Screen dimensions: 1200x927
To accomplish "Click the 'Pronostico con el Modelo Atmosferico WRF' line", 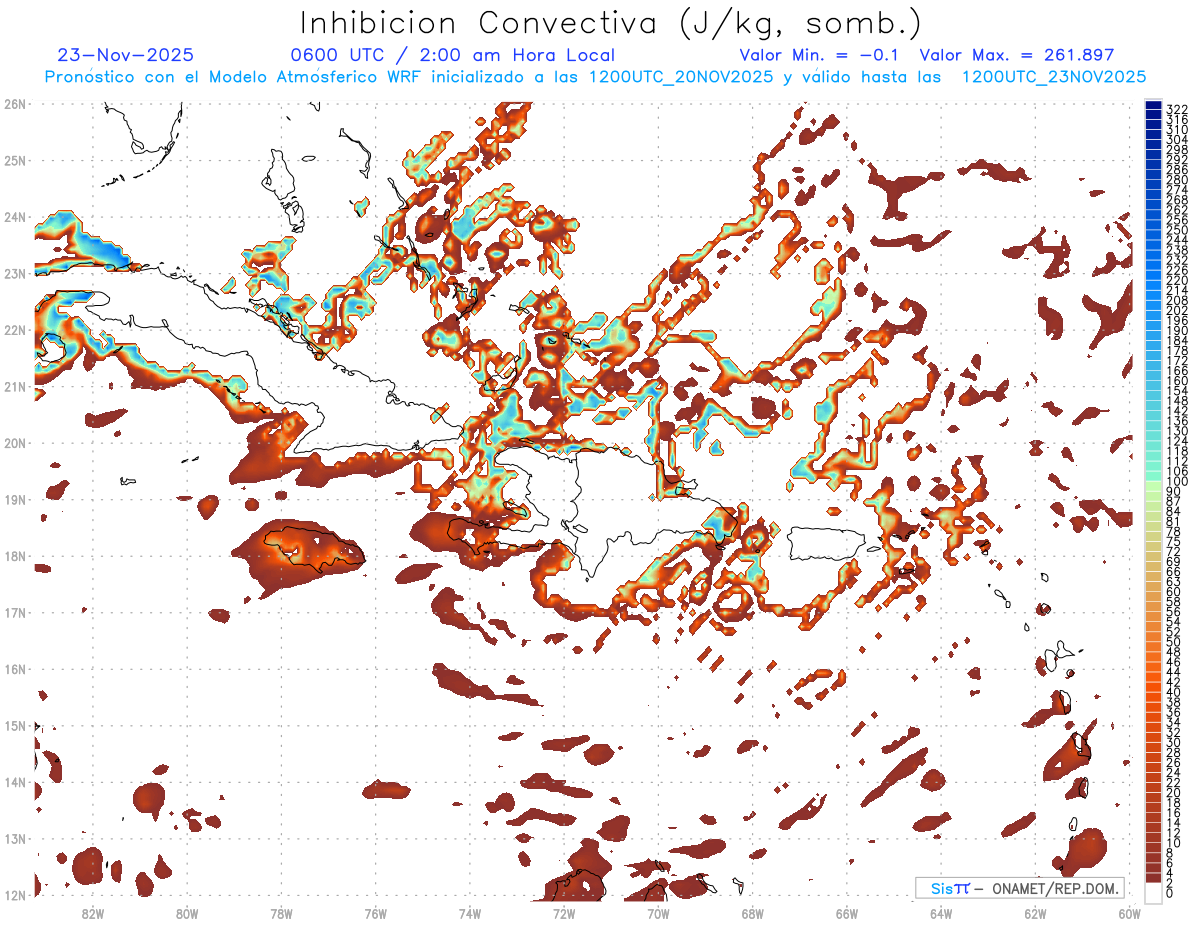I will point(595,77).
